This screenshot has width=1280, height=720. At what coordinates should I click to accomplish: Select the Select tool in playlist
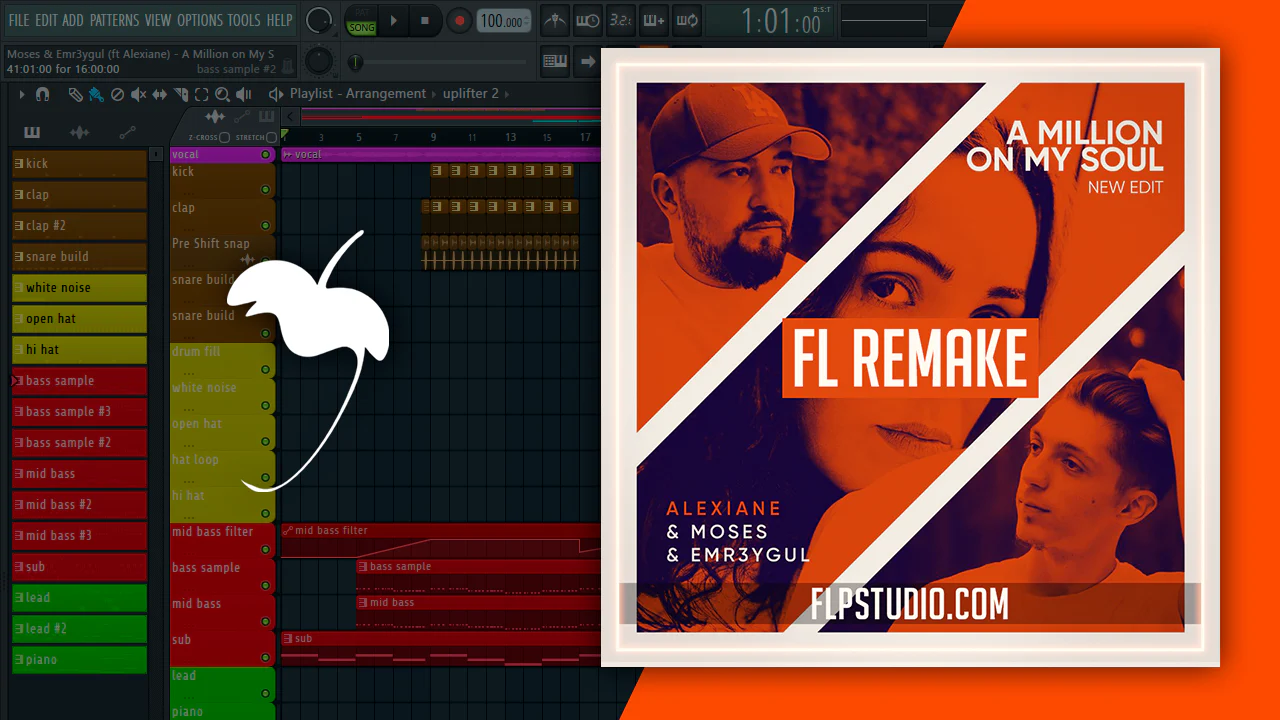coord(201,94)
